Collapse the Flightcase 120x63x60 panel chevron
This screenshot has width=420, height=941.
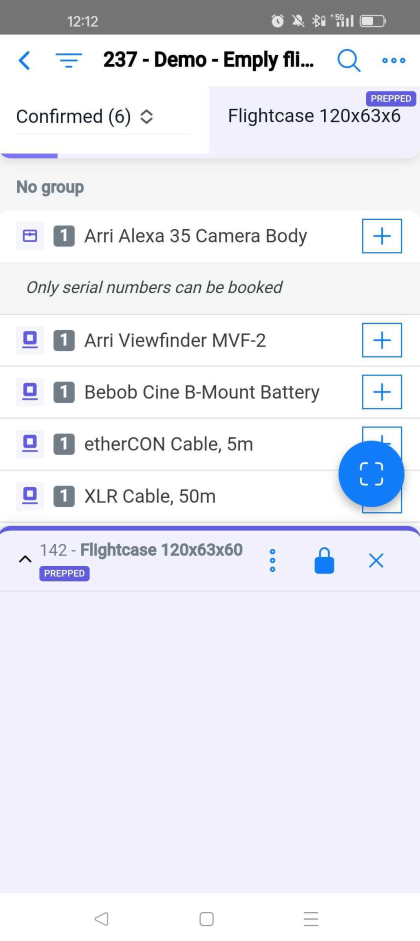point(25,559)
